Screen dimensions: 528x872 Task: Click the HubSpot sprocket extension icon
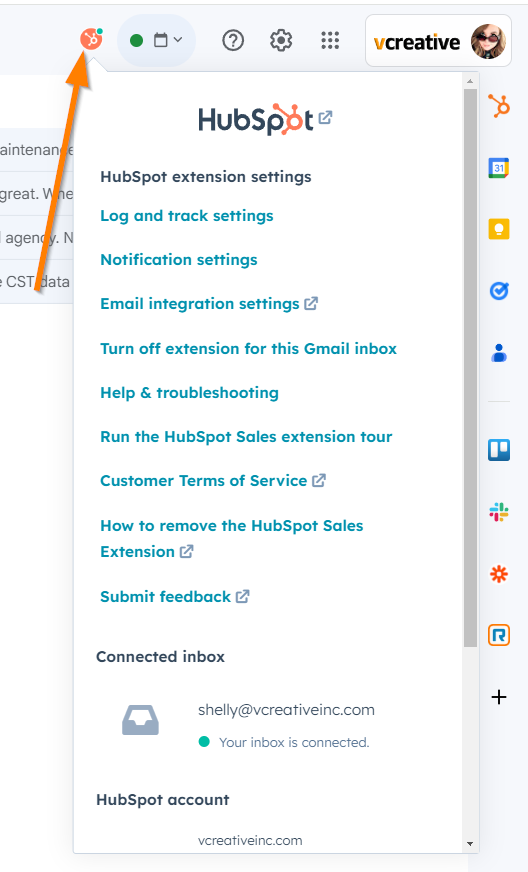91,39
